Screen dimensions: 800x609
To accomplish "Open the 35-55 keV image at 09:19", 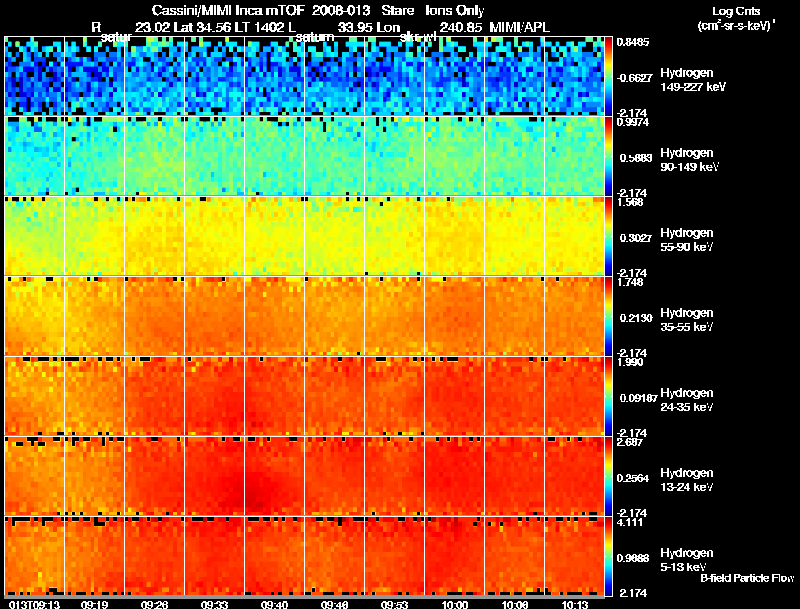I will point(94,316).
